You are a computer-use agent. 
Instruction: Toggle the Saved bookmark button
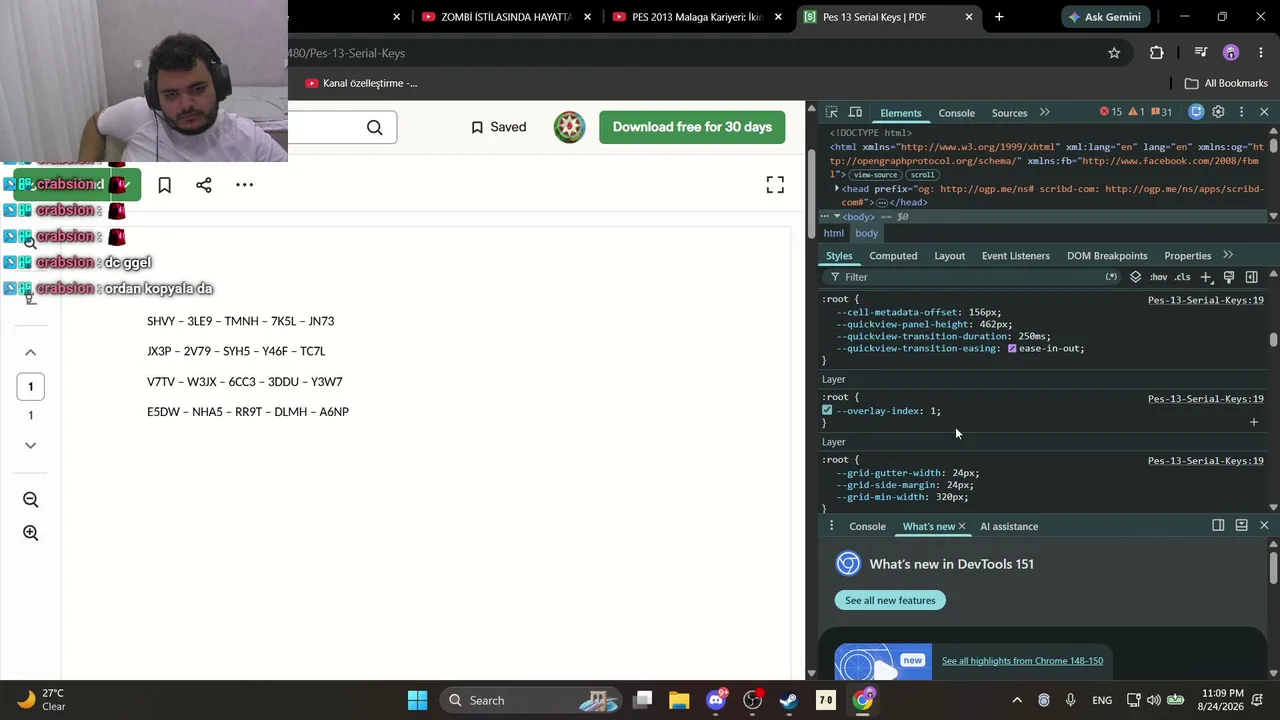coord(498,127)
